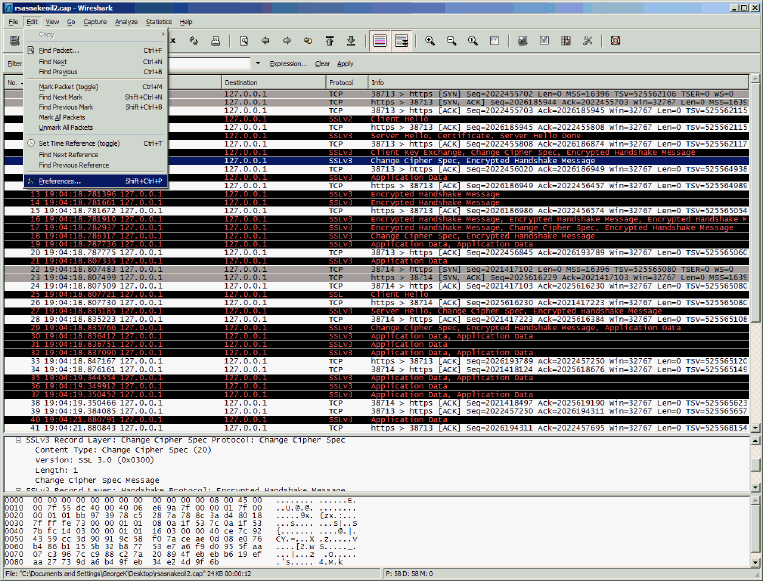Toggle auto scroll in live capture button
The height and width of the screenshot is (581, 763).
402,41
